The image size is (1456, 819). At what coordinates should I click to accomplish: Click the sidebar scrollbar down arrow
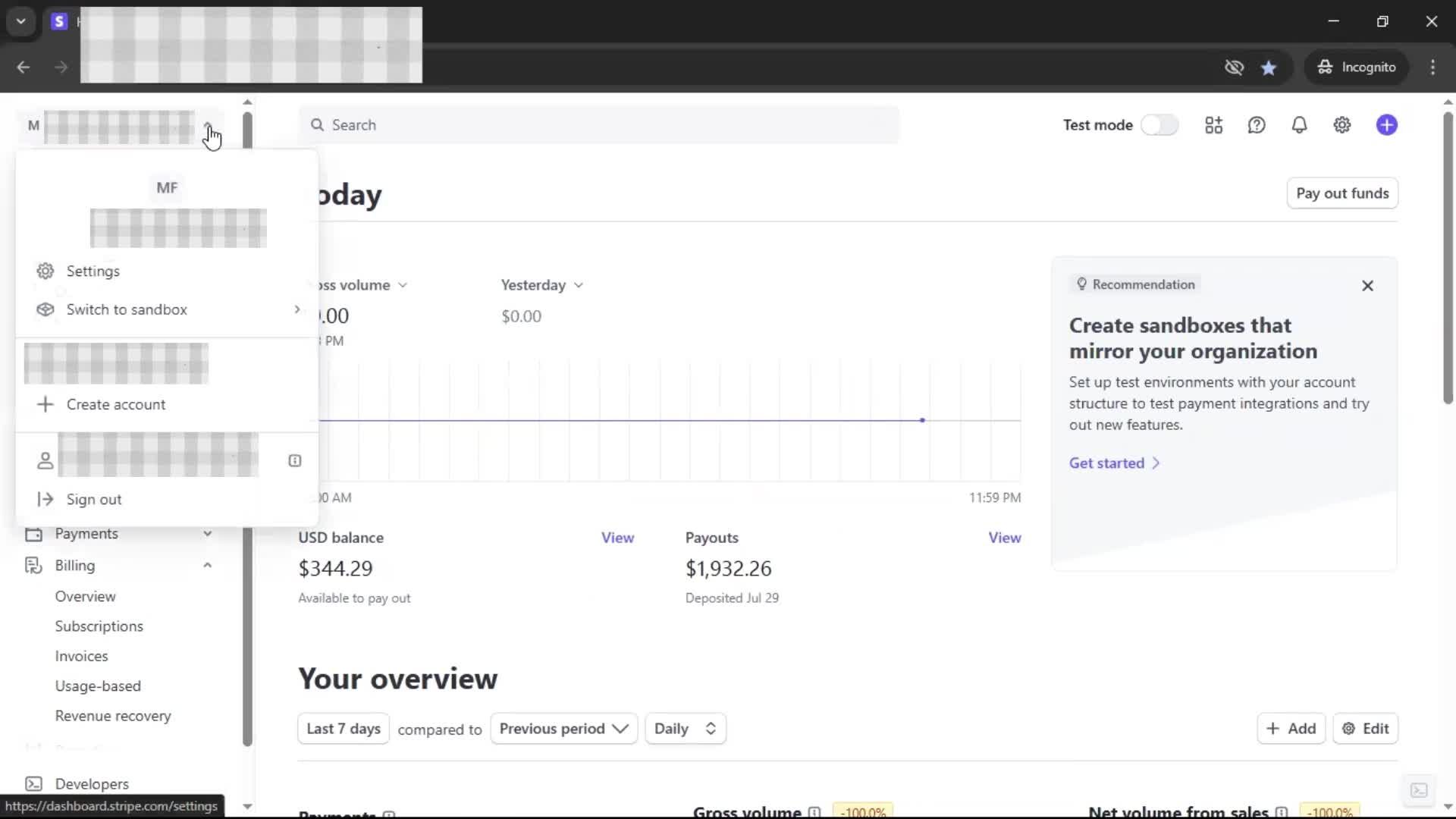pos(247,807)
